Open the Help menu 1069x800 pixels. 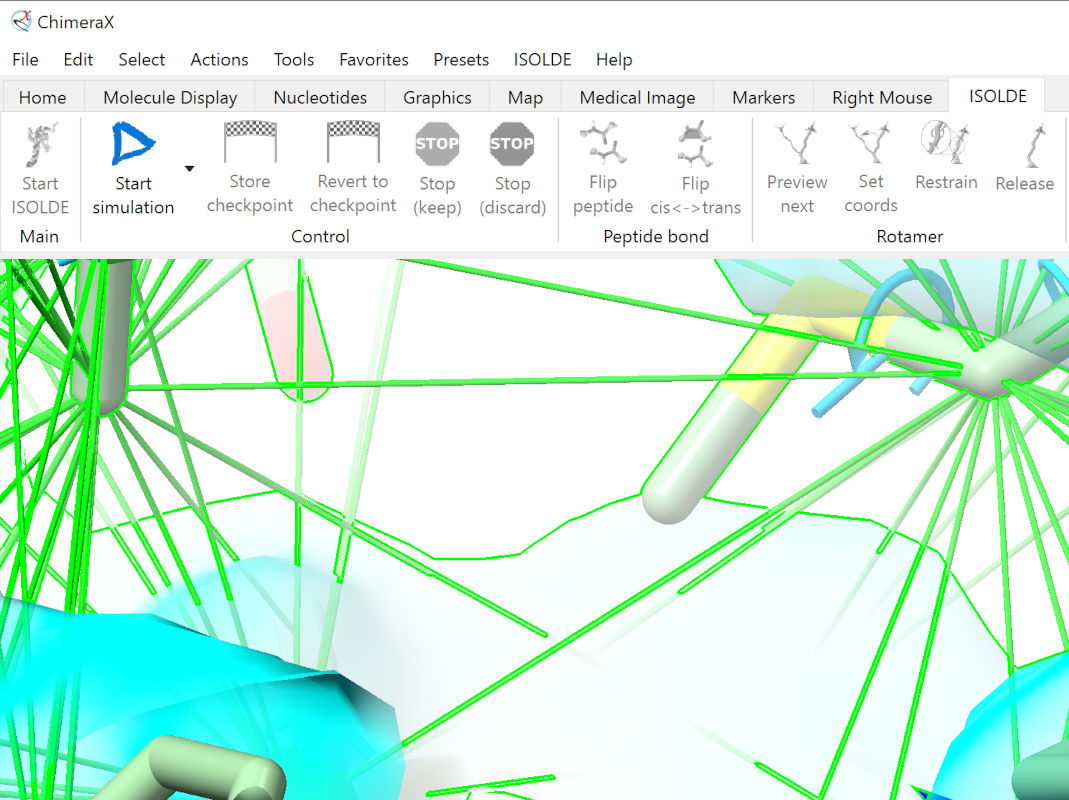point(614,60)
